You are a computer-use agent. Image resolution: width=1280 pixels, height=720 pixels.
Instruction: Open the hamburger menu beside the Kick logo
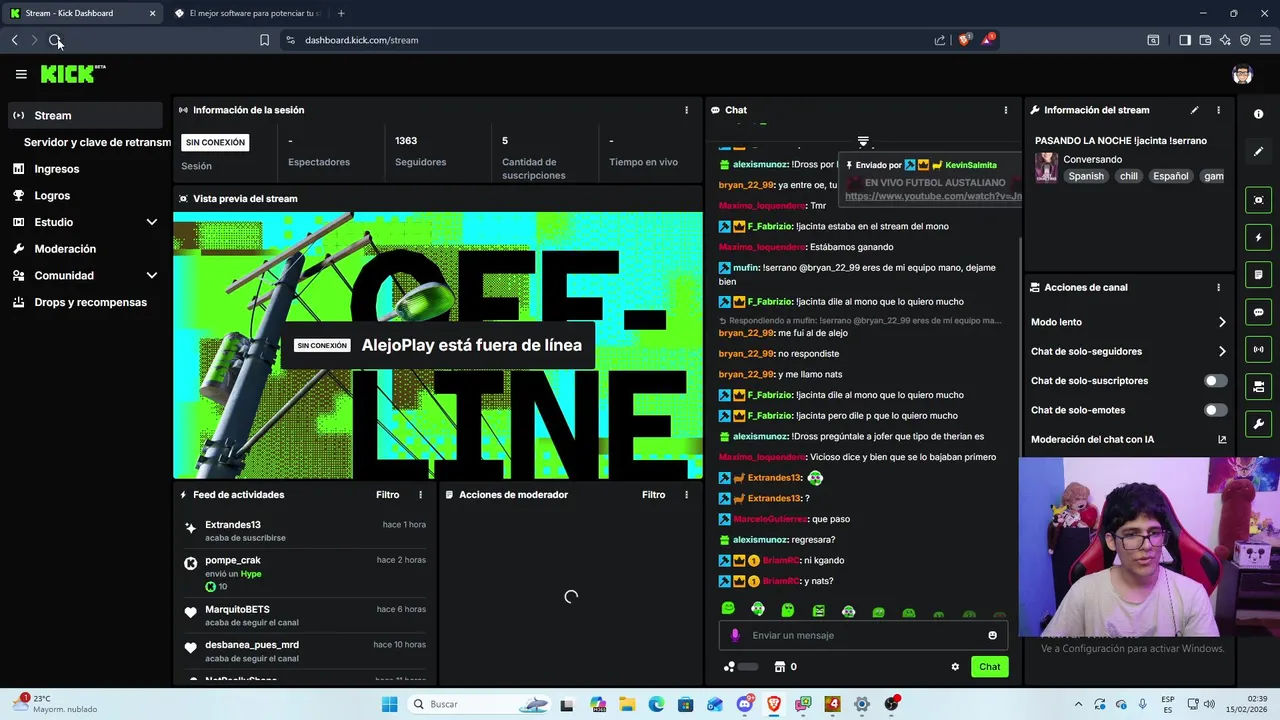[x=21, y=74]
